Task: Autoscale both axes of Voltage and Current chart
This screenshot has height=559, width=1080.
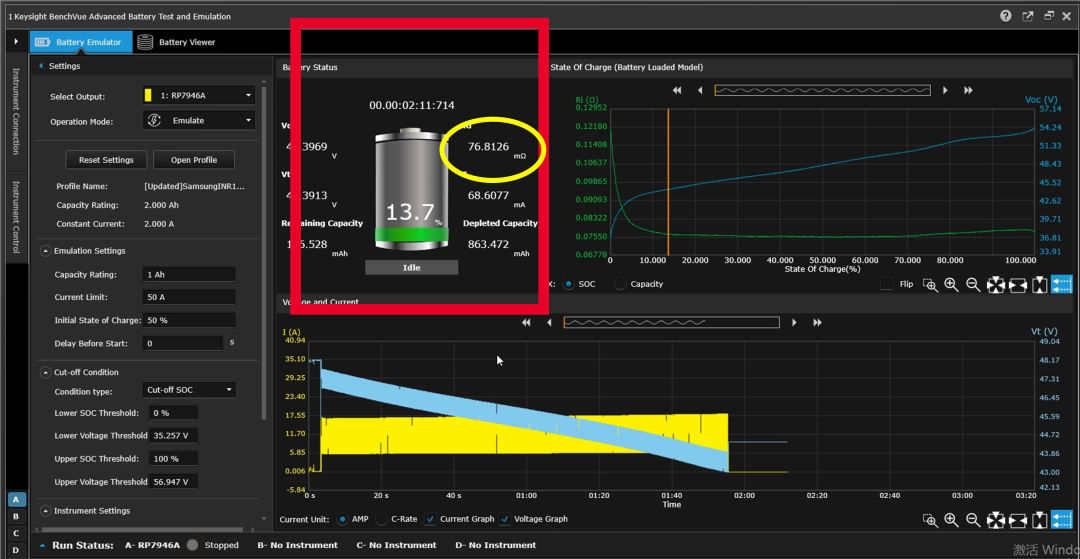Action: click(995, 519)
